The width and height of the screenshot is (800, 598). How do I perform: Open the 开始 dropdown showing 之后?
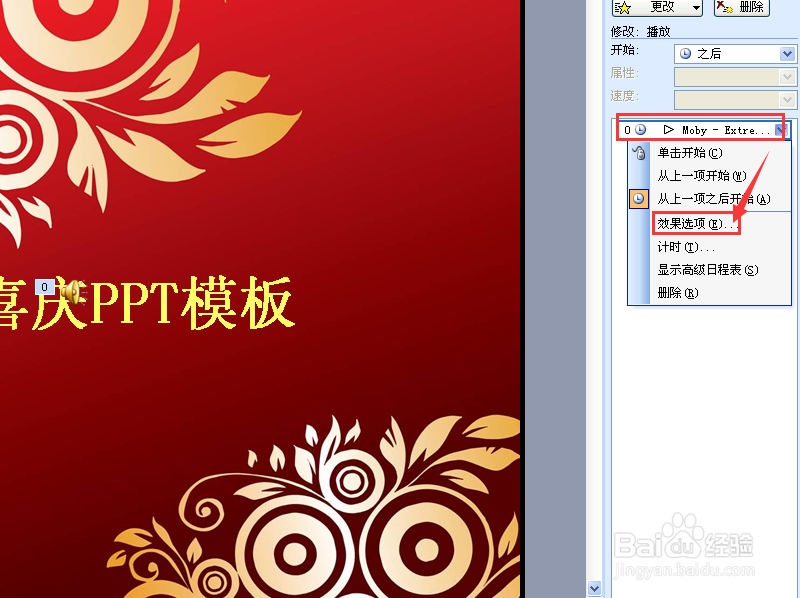[x=789, y=53]
